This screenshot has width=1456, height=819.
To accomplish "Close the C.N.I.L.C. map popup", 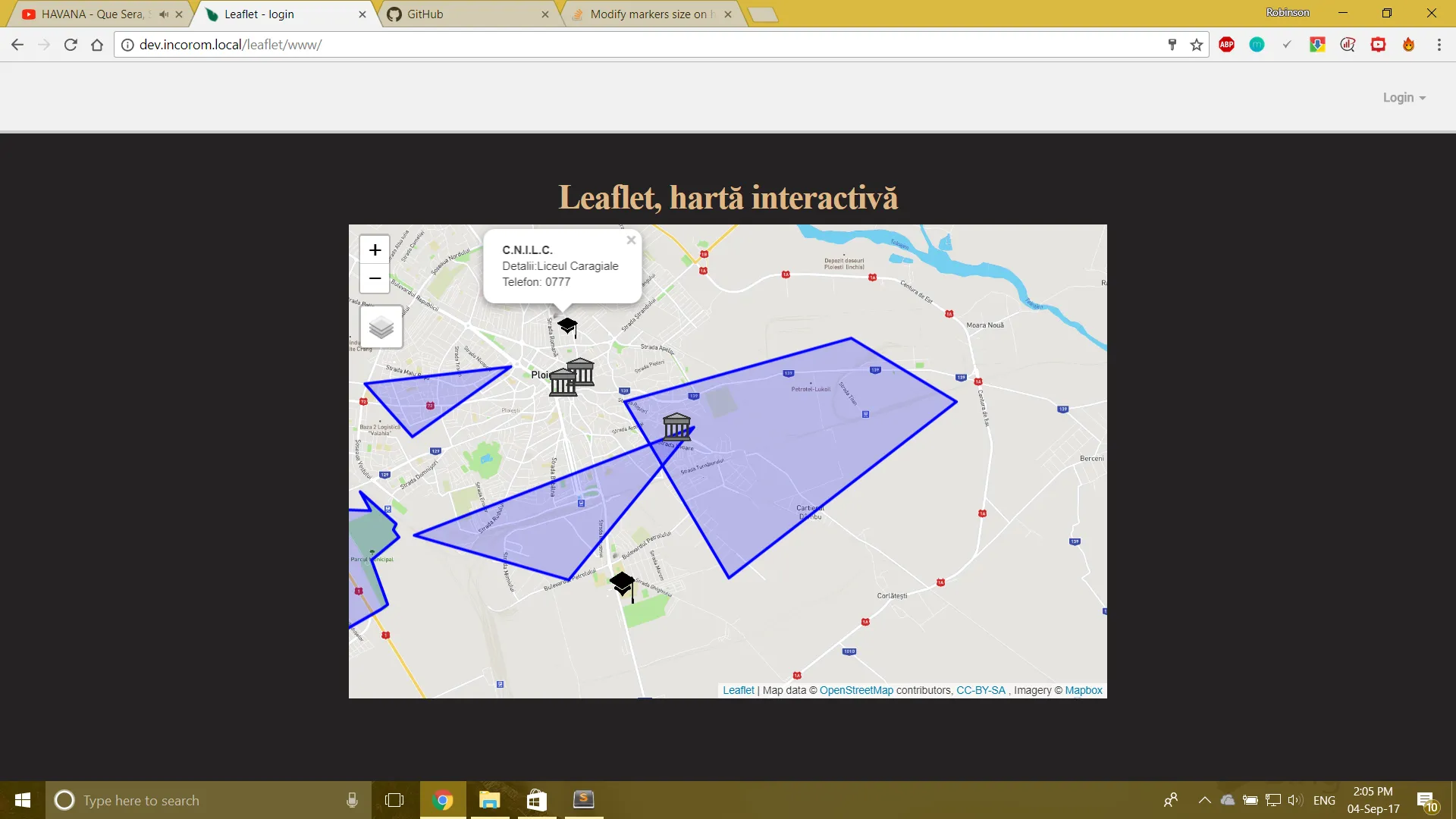I will click(631, 240).
